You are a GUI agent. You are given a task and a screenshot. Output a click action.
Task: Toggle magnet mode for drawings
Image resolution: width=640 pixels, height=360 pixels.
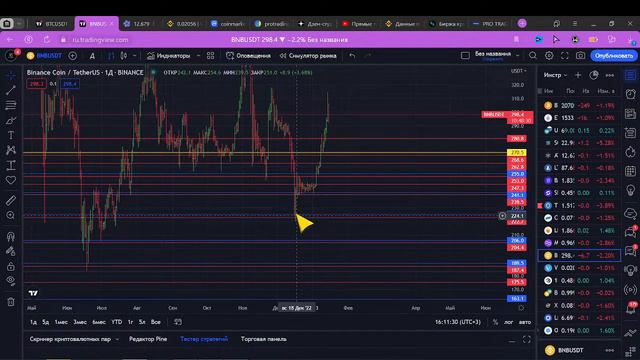(x=11, y=236)
